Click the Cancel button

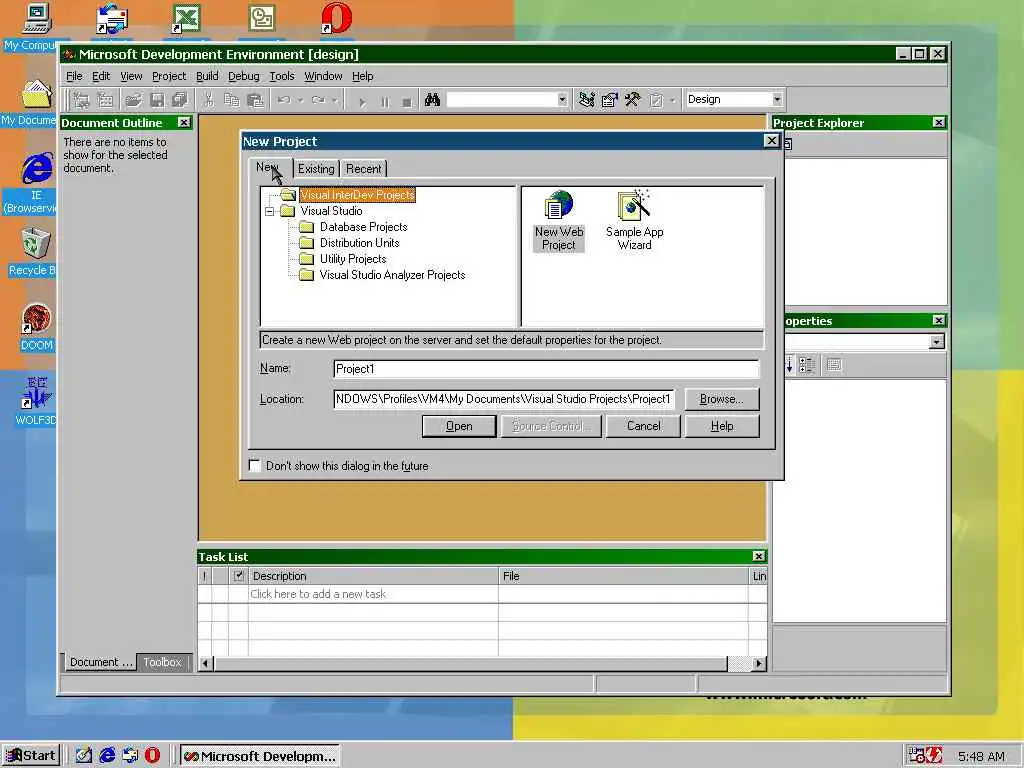click(643, 426)
